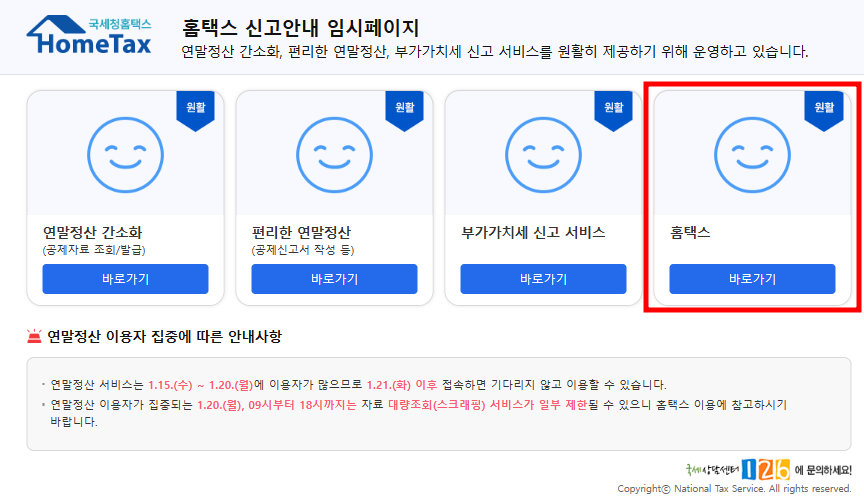864x503 pixels.
Task: Click the red 대량조회(스크래핑) 서비스가 일부 제한 text
Action: 488,405
